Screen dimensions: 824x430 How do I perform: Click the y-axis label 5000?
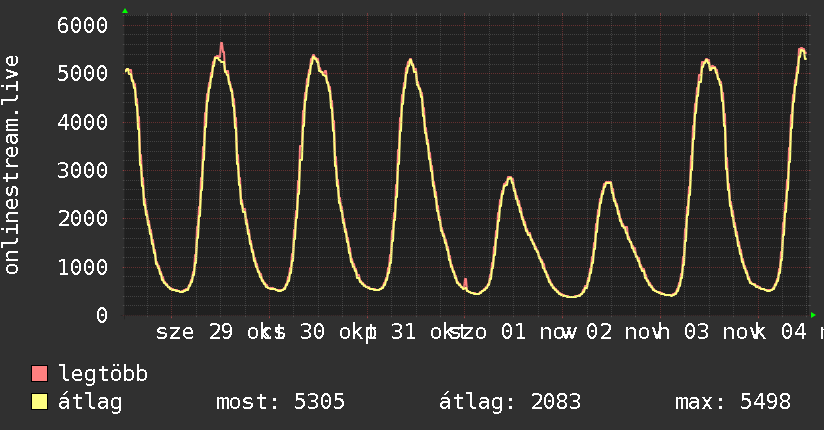pos(83,74)
